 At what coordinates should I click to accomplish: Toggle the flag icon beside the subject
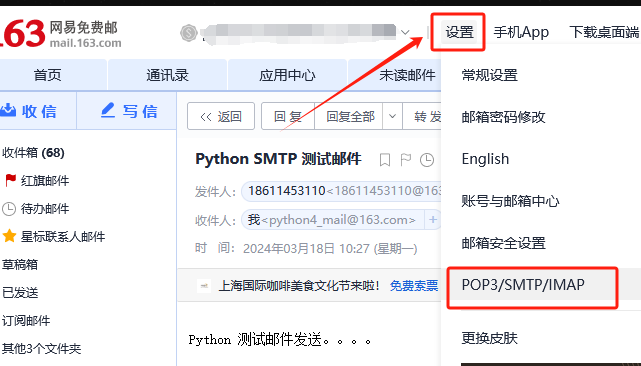pyautogui.click(x=406, y=159)
